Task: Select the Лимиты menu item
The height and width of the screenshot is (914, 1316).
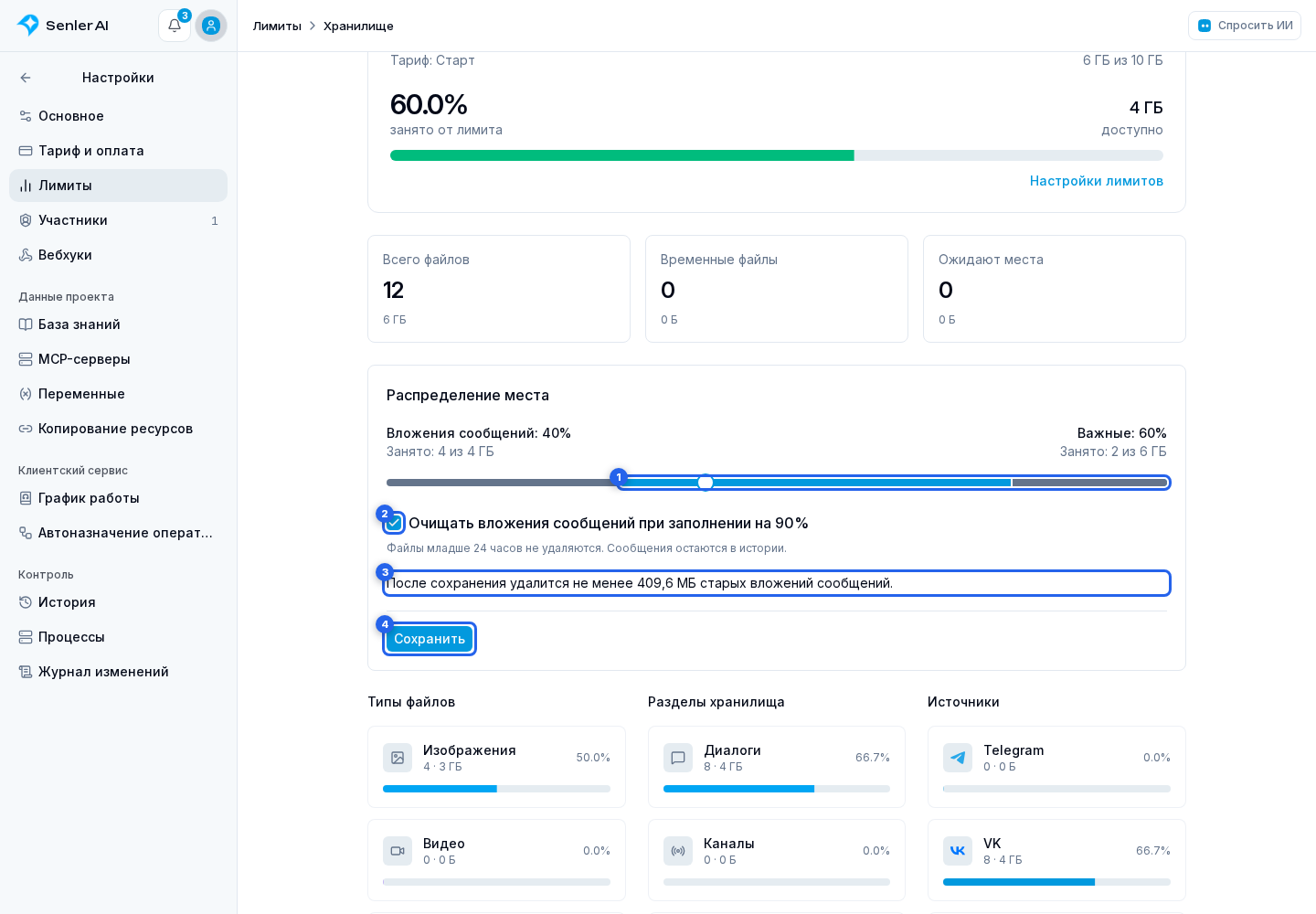Action: click(118, 186)
